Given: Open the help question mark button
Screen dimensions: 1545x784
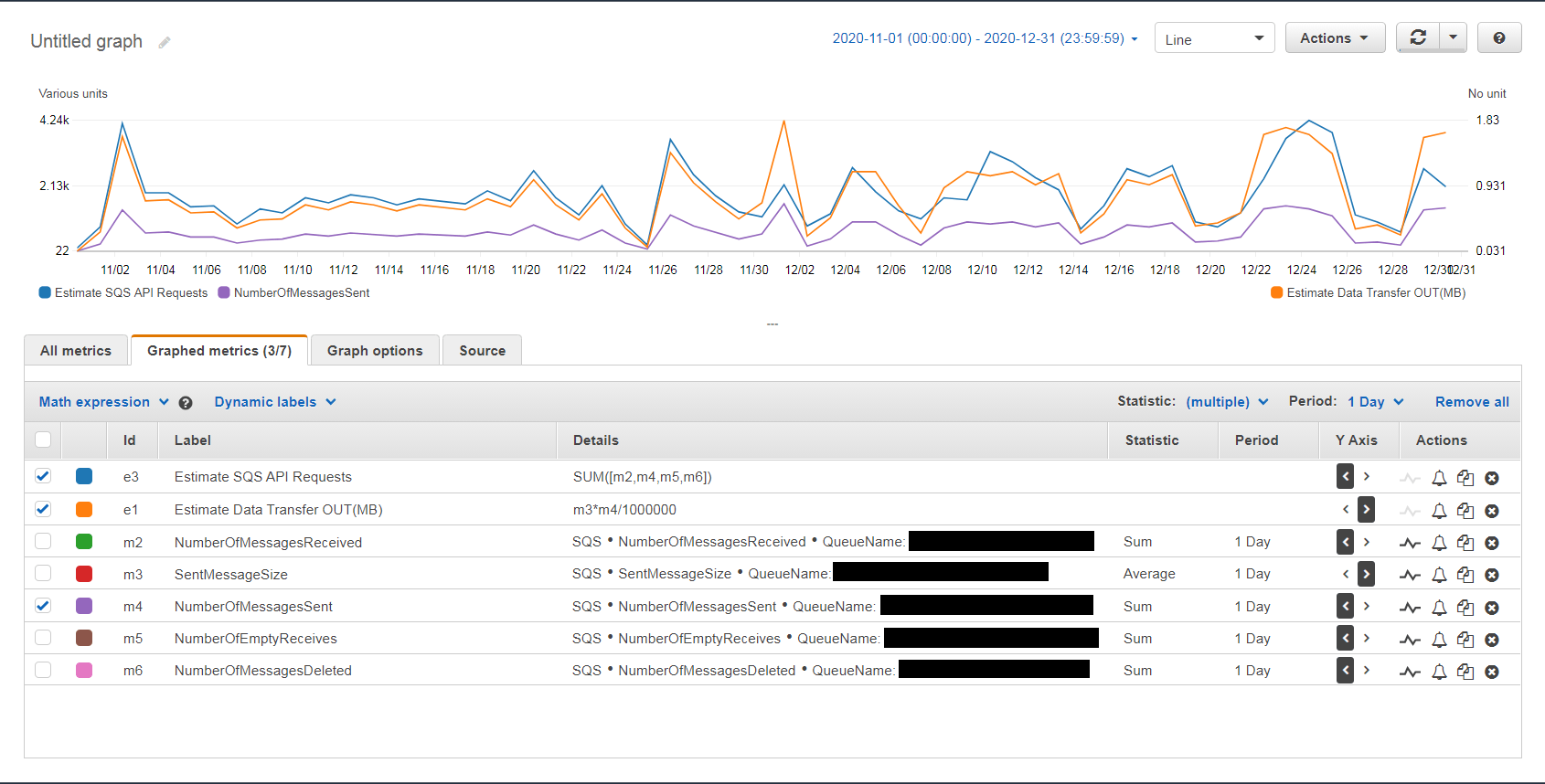Looking at the screenshot, I should click(x=1499, y=37).
